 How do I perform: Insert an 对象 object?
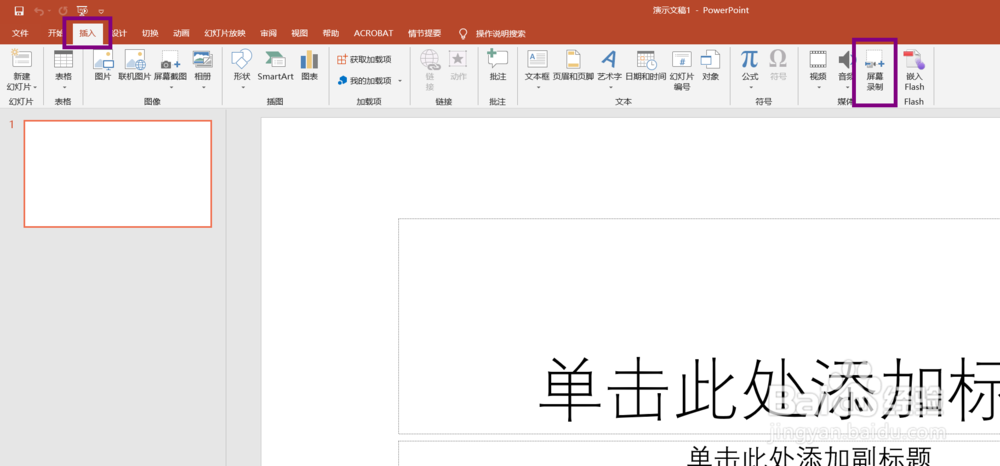pos(710,66)
